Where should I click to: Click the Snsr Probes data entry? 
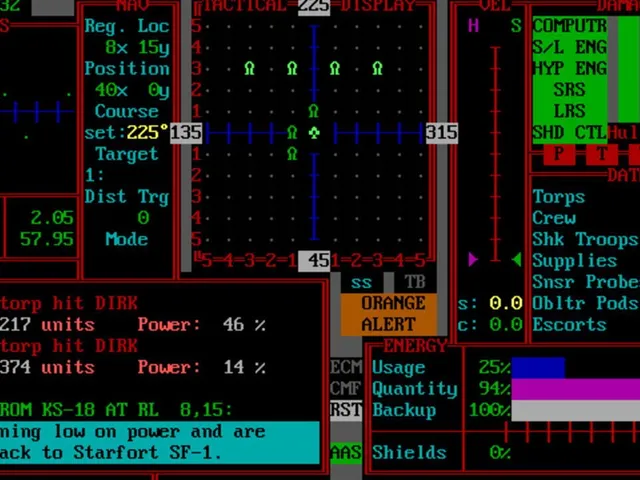[586, 282]
